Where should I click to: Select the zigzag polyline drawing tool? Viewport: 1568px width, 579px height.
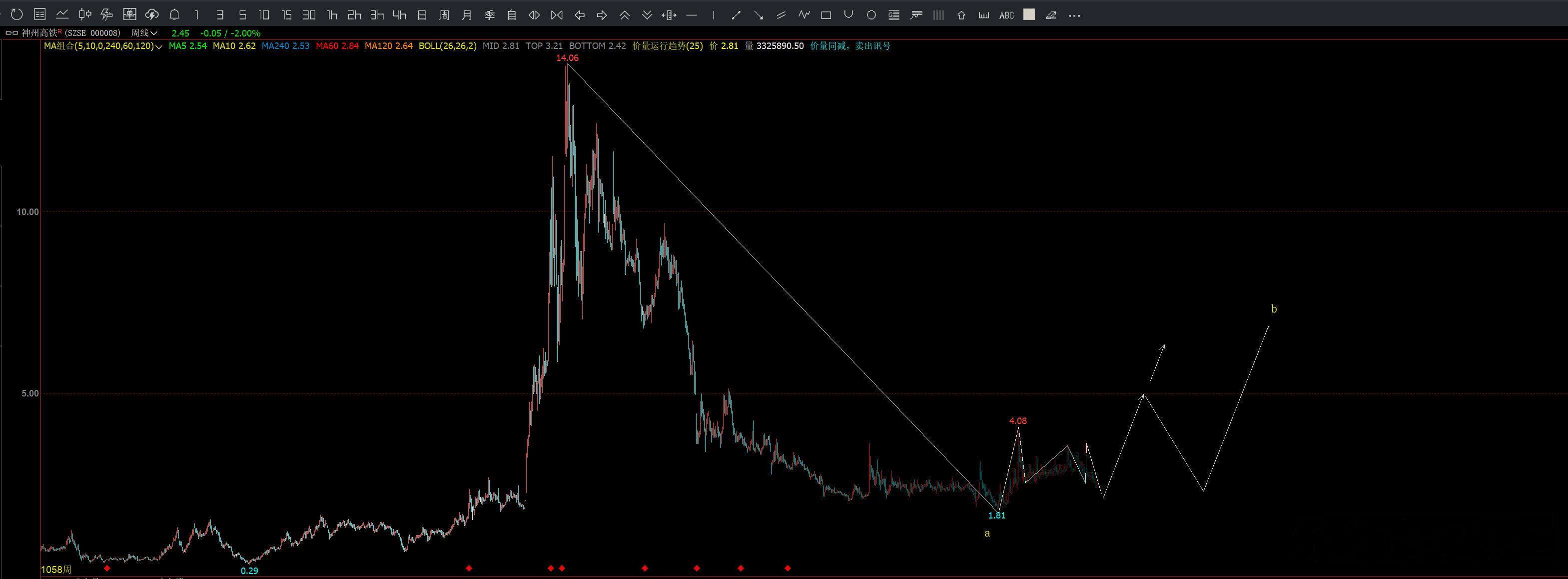(804, 14)
